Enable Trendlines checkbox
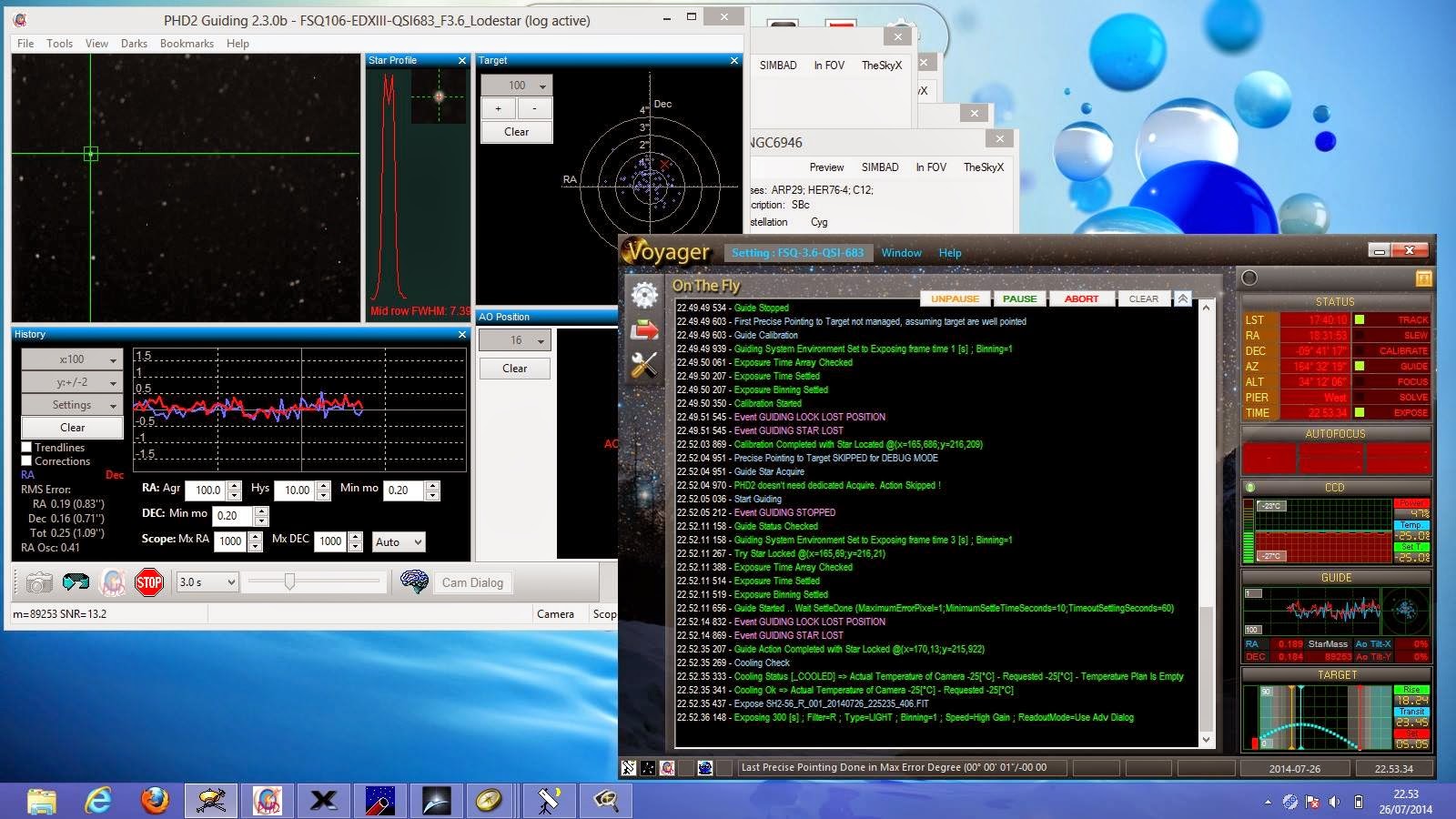Screen dimensions: 1456x819 pyautogui.click(x=26, y=448)
